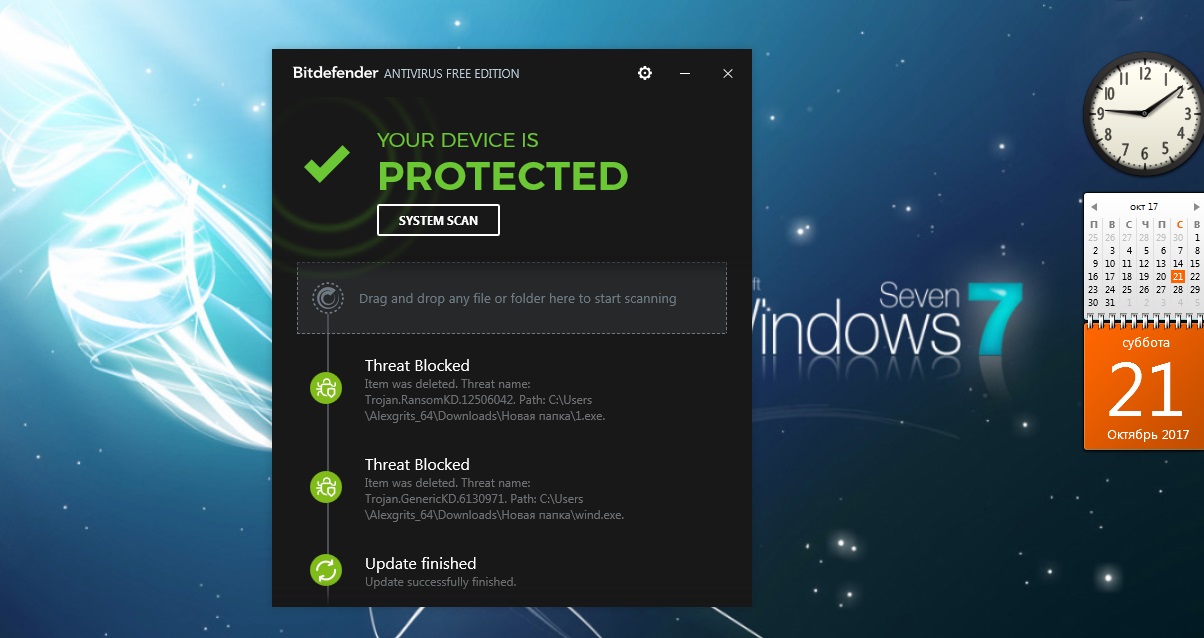Screen dimensions: 1204x638
Task: Go to next month in calendar gadget
Action: click(x=1197, y=207)
